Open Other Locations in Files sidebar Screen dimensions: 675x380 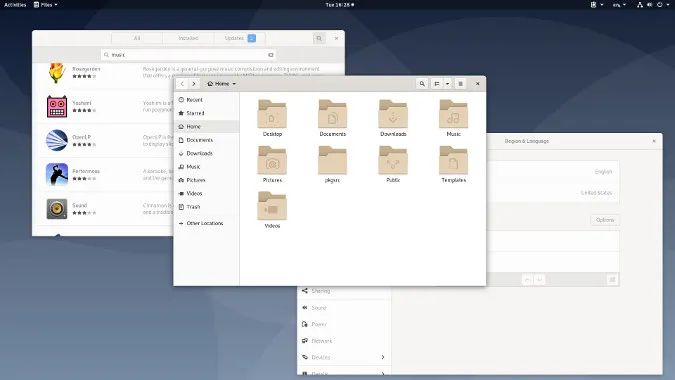click(207, 223)
